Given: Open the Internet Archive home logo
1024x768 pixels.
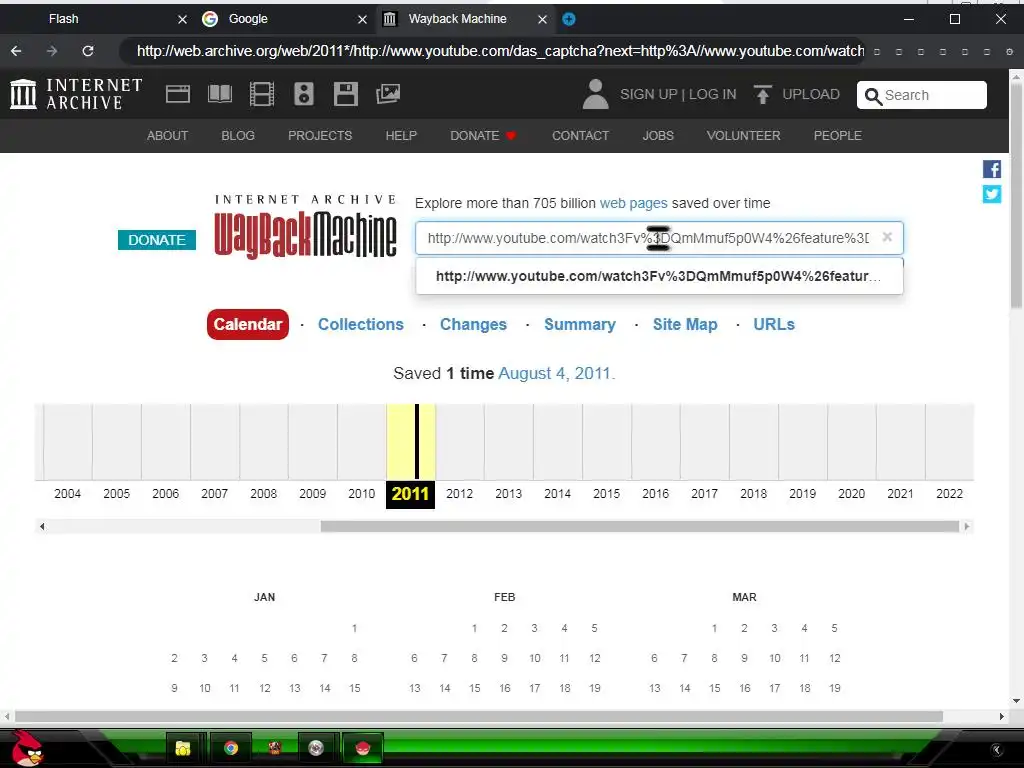Looking at the screenshot, I should 76,94.
